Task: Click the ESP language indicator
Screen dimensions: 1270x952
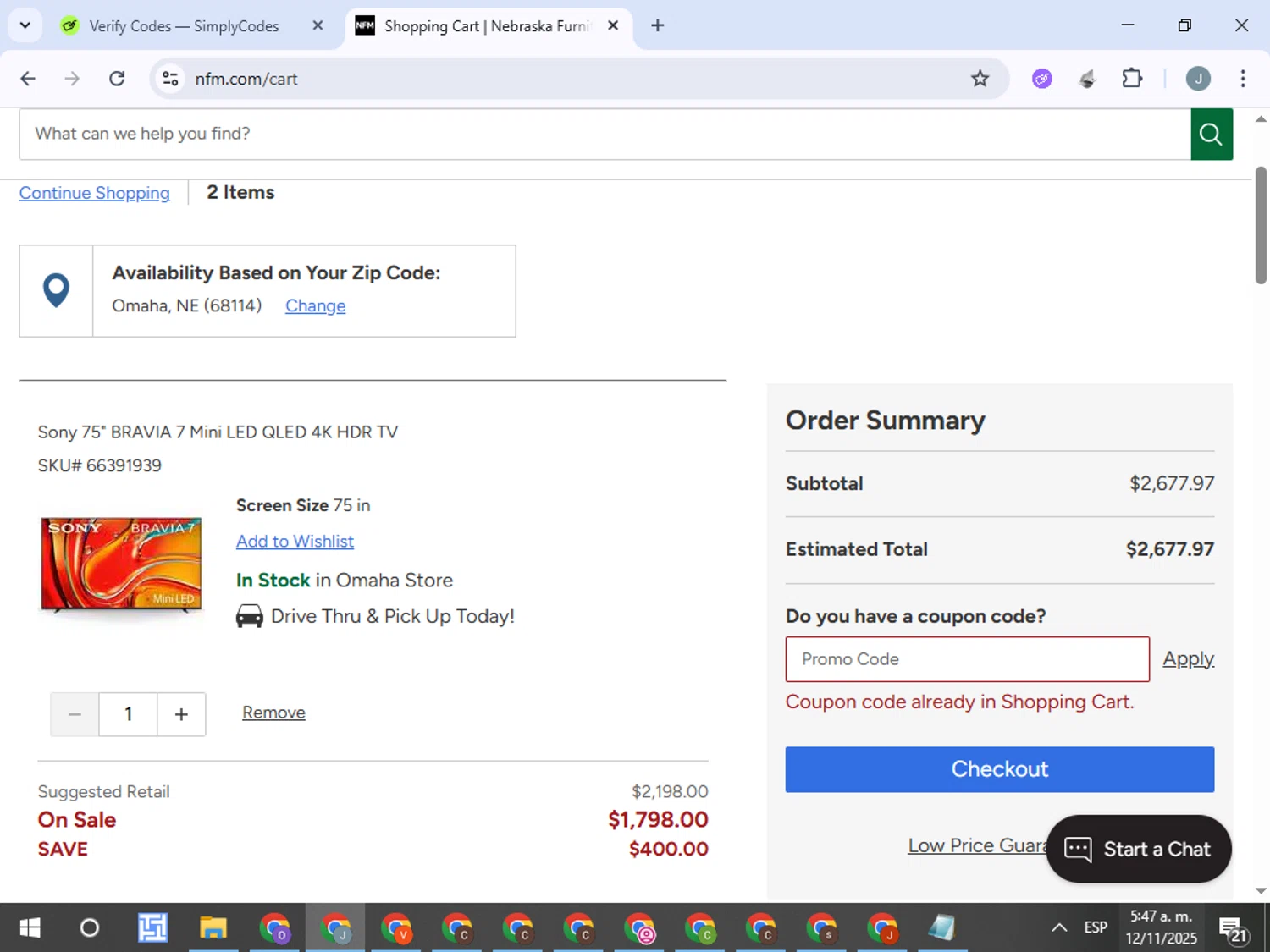Action: 1096,927
